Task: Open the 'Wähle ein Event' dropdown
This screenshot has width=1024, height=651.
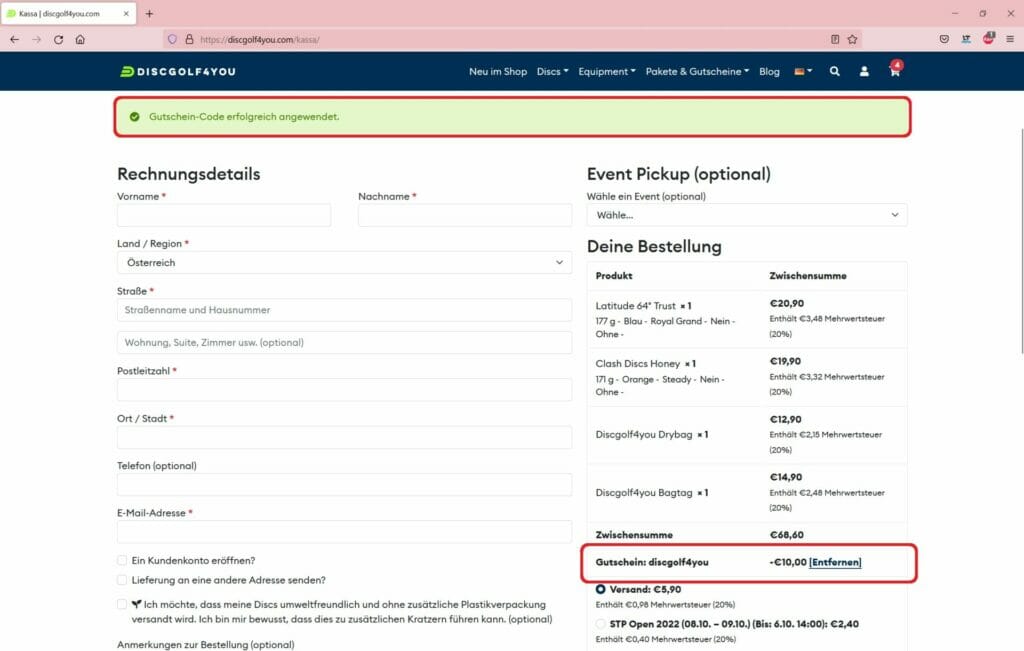Action: click(x=746, y=215)
